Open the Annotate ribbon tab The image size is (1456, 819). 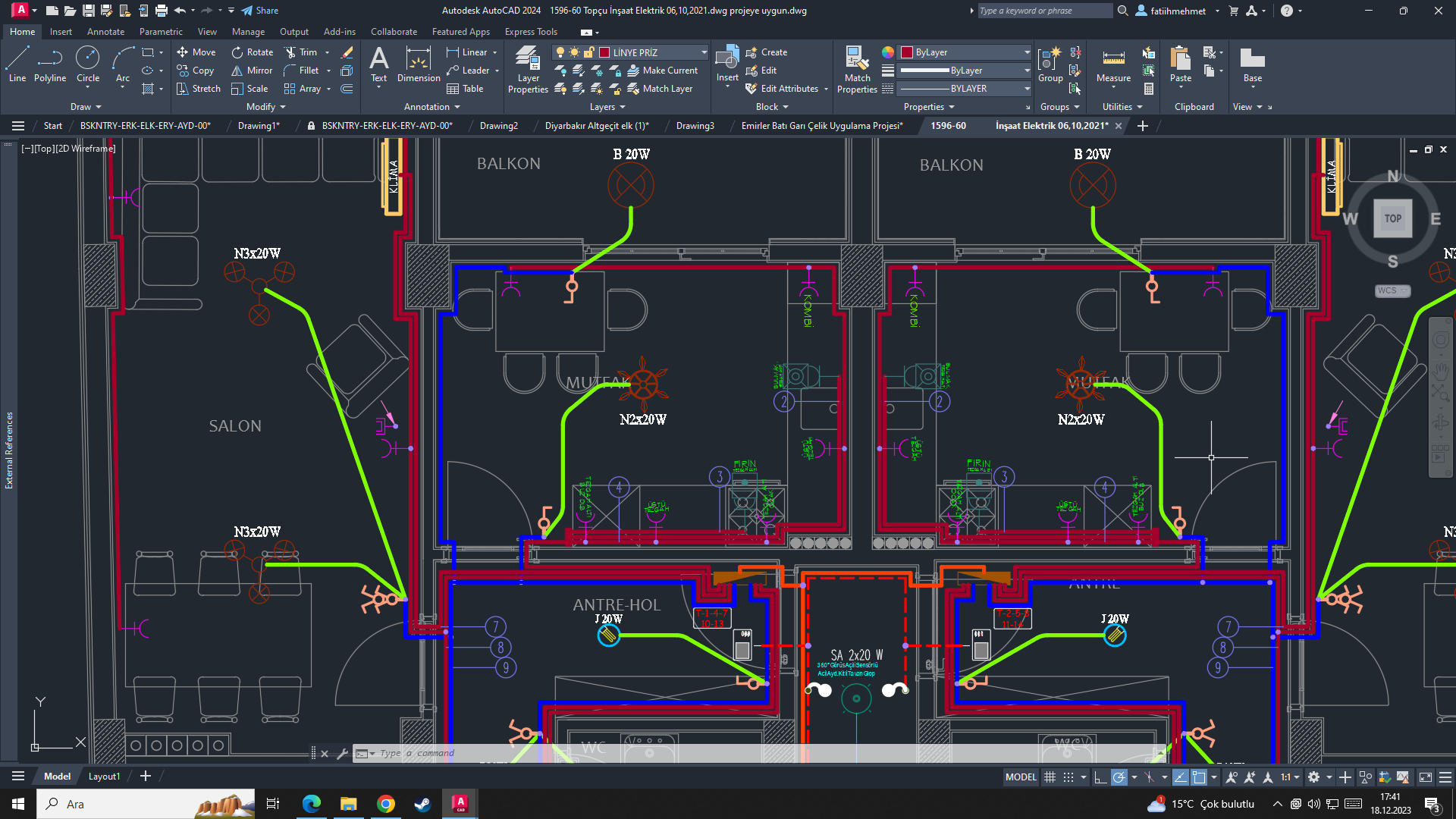(x=105, y=32)
